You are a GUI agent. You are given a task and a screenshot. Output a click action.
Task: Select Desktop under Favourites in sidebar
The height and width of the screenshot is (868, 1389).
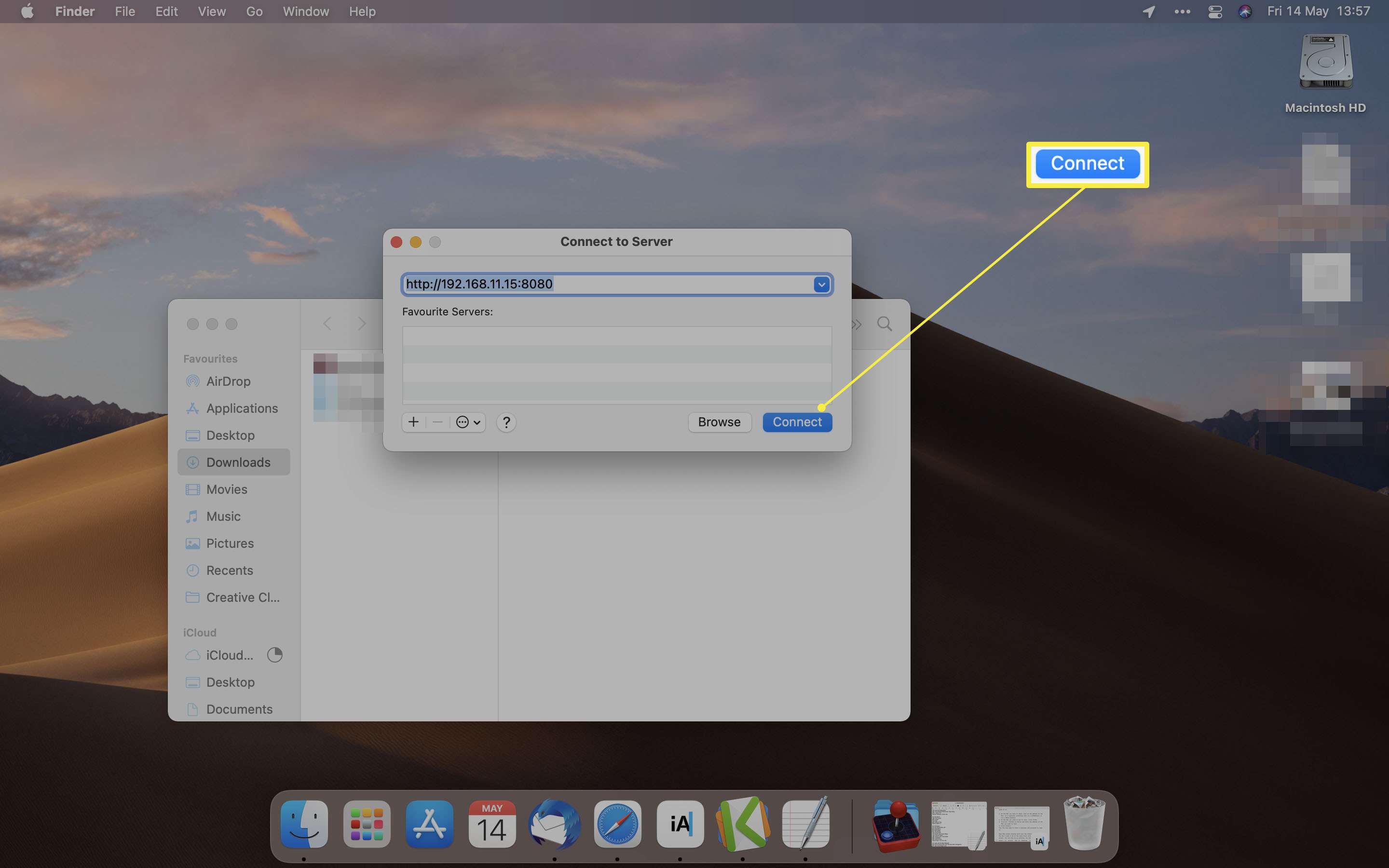[x=233, y=435]
